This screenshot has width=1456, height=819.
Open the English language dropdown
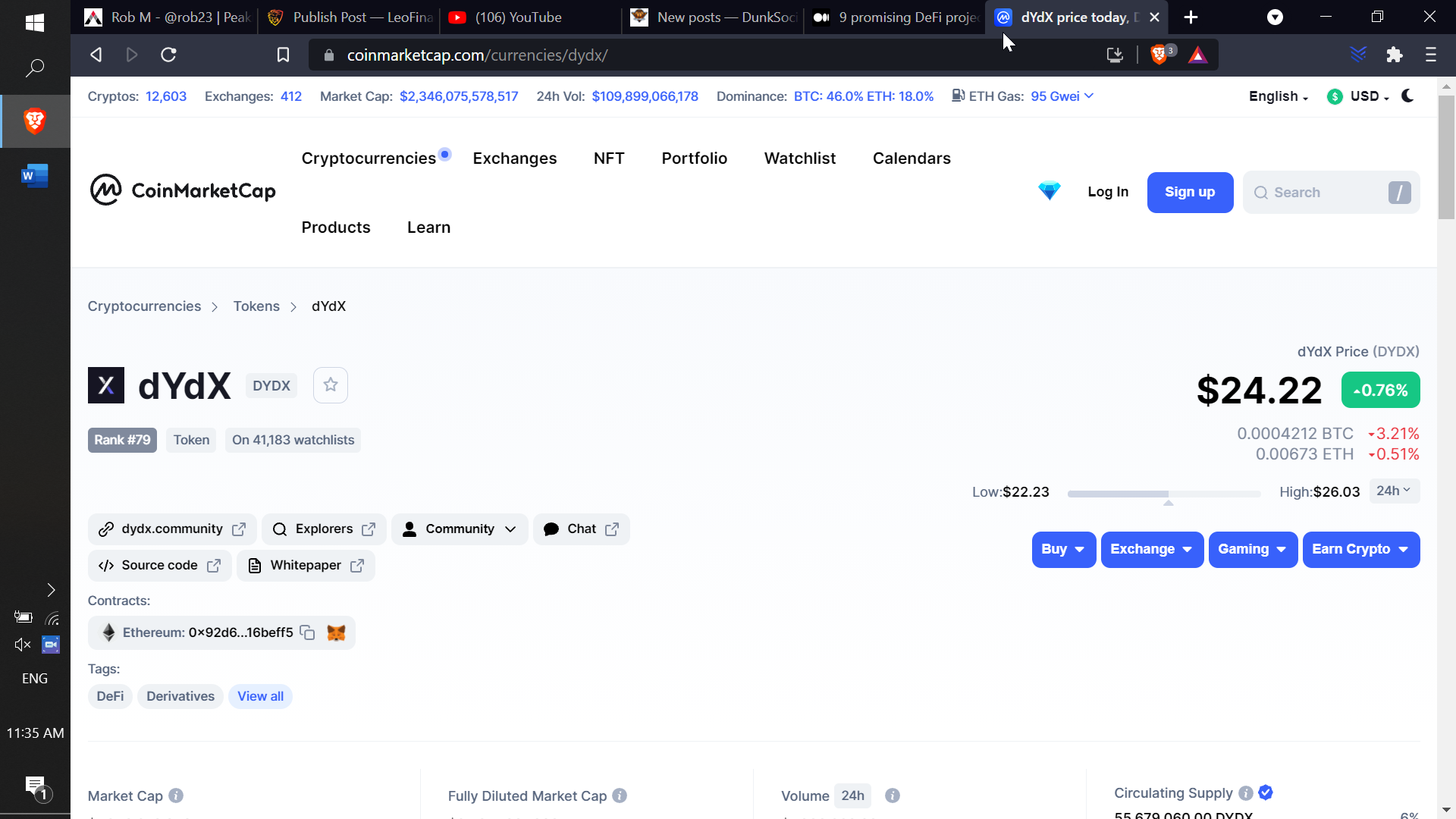point(1279,96)
